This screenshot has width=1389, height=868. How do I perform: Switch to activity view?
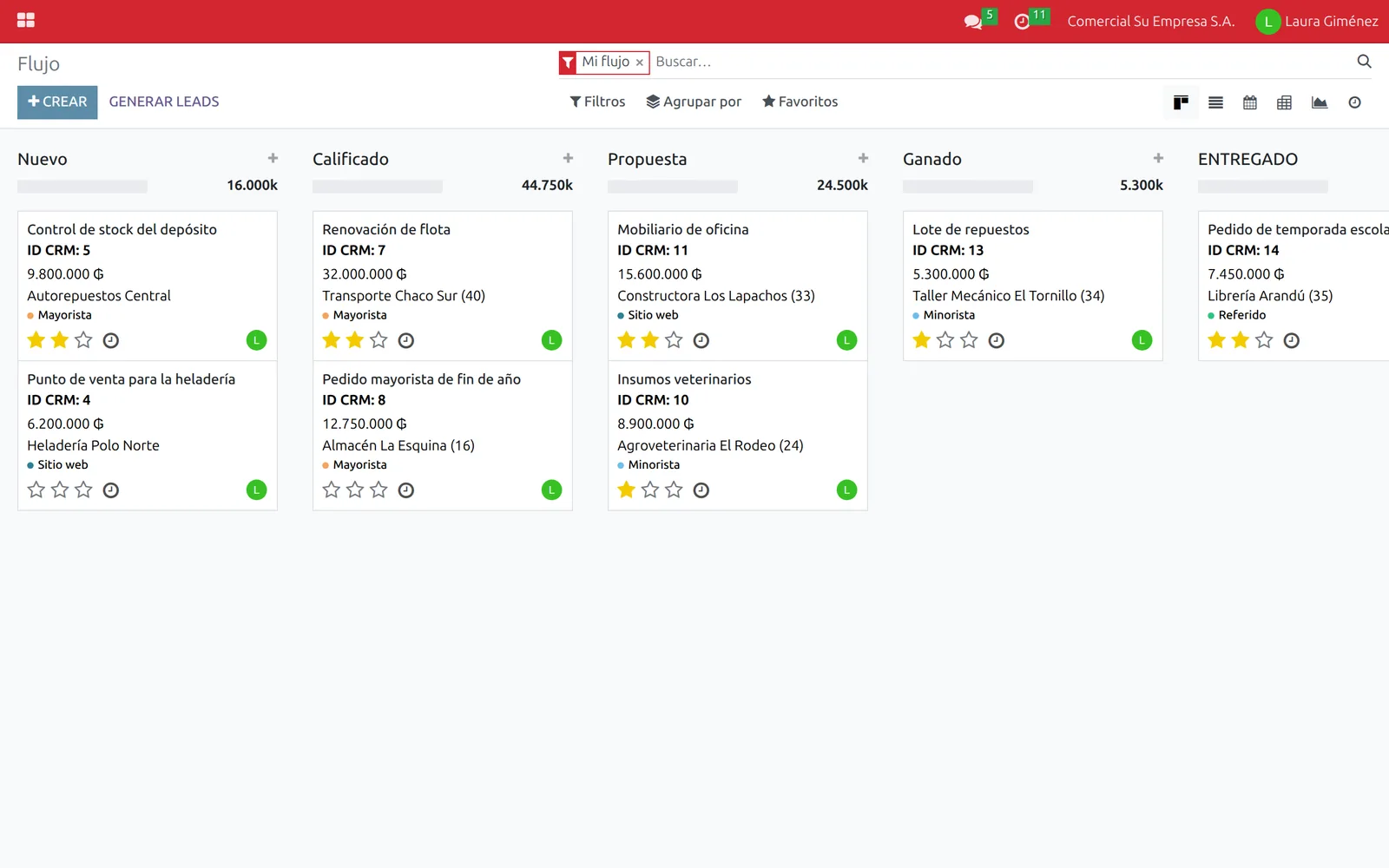tap(1354, 102)
